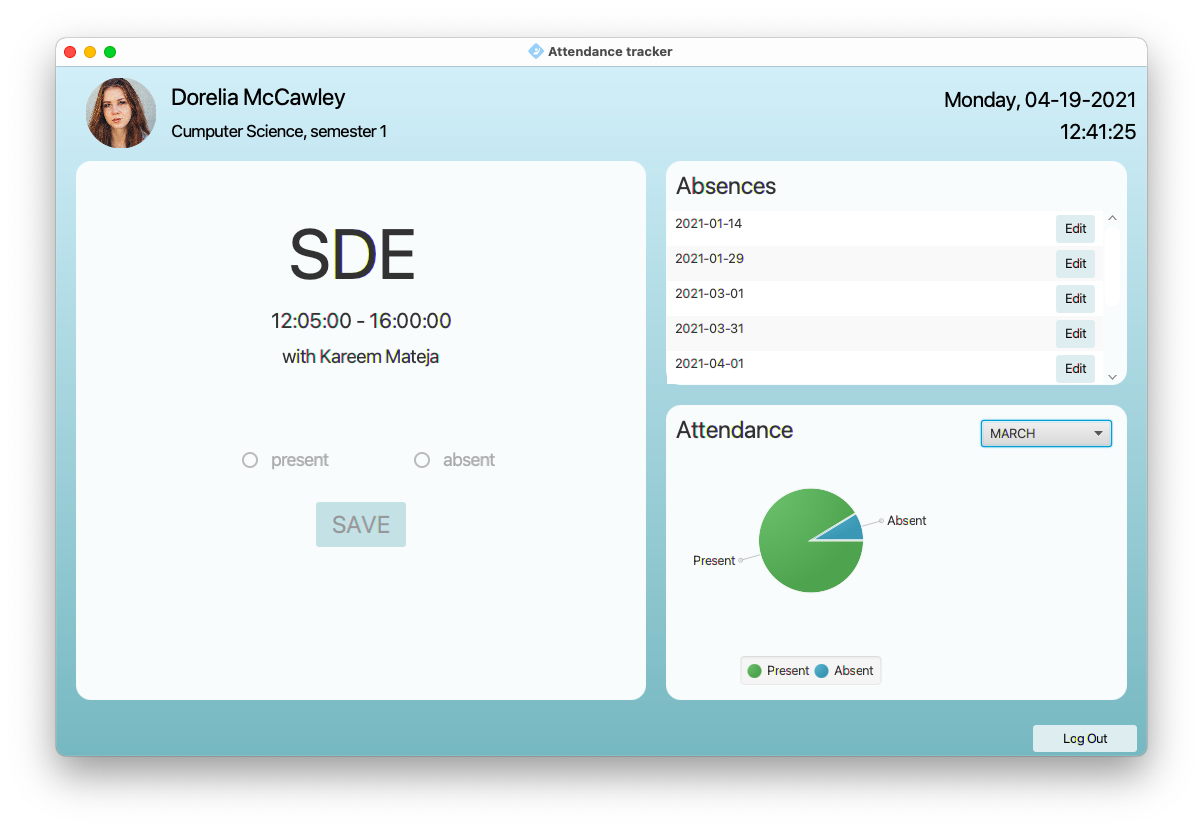The height and width of the screenshot is (830, 1203).
Task: Close the Attendance tracker window
Action: 70,52
